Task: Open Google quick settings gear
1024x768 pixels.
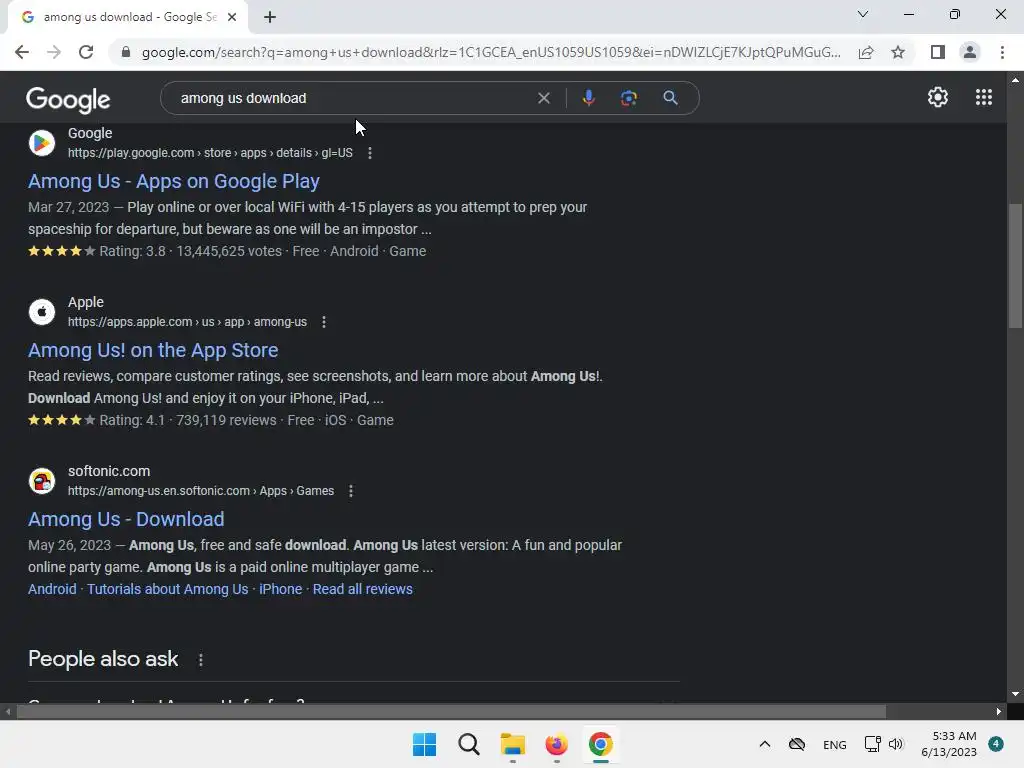Action: coord(938,97)
